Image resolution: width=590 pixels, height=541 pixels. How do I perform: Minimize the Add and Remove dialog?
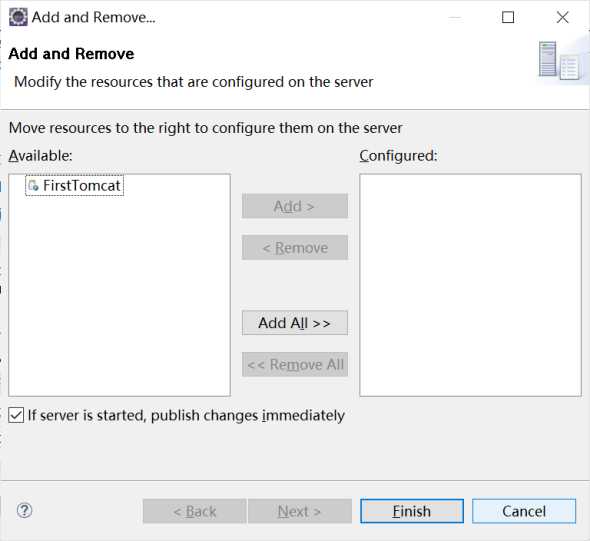point(455,17)
